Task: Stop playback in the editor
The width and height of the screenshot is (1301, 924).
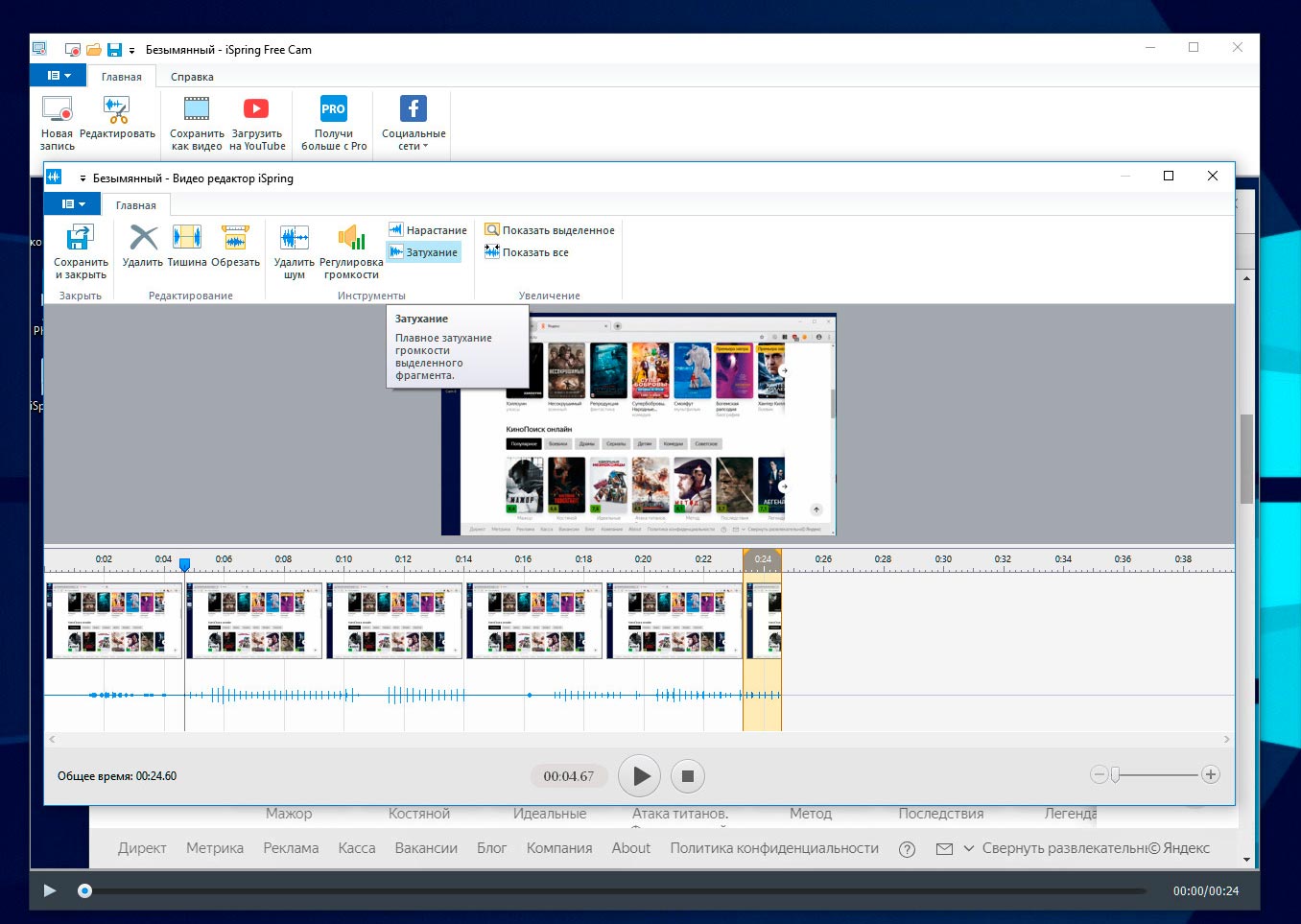Action: (687, 775)
